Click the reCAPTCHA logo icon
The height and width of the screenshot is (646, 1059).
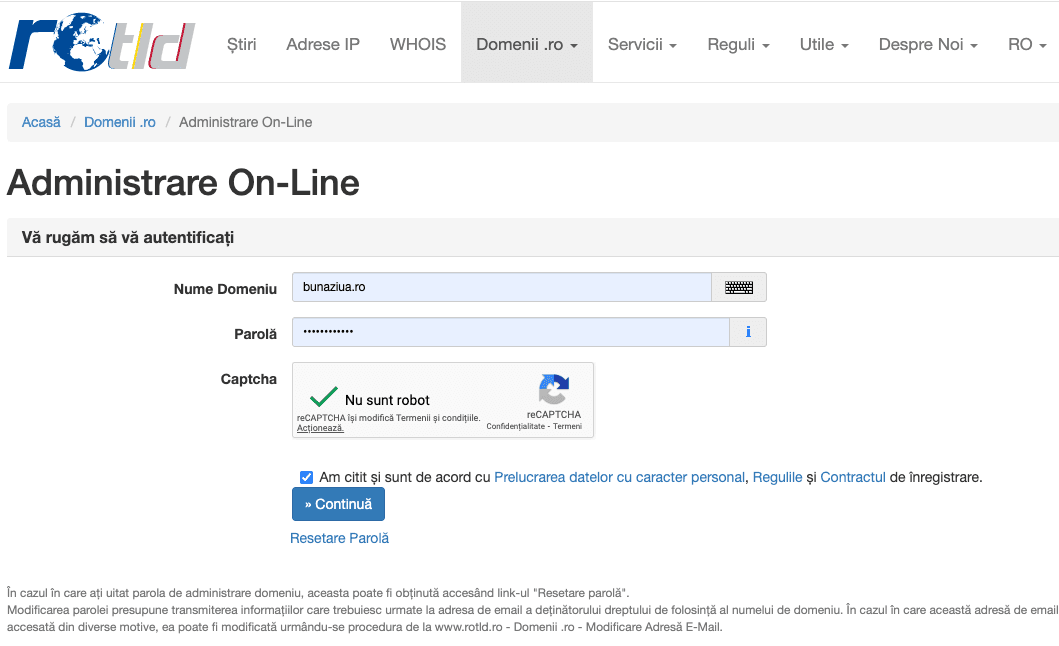pyautogui.click(x=553, y=389)
